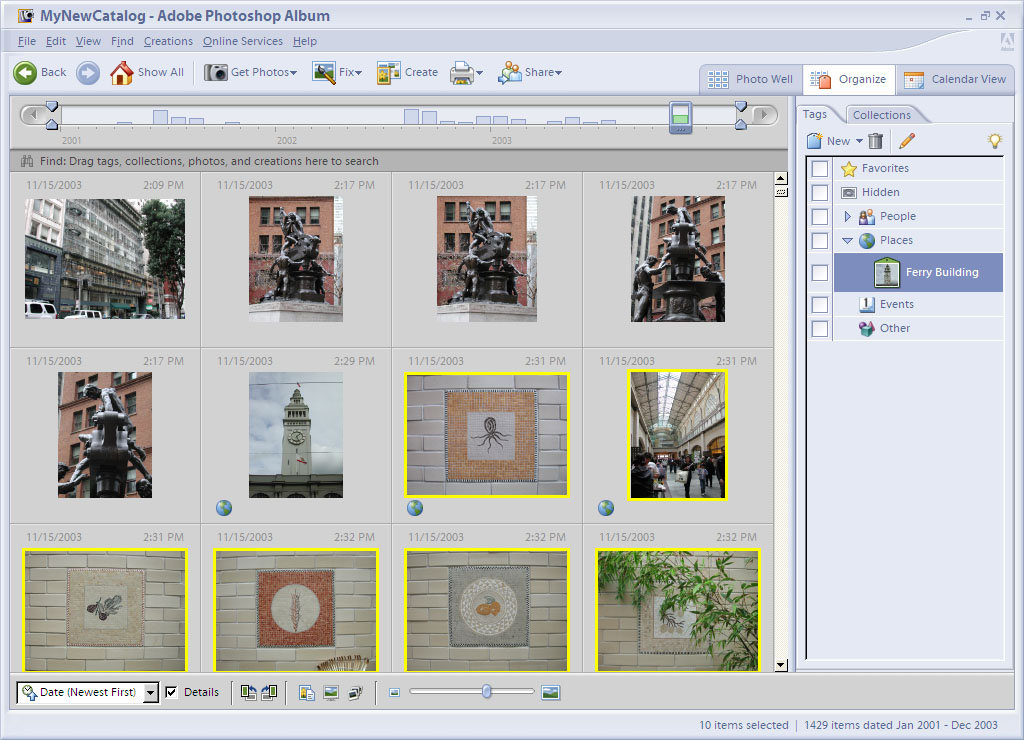Click the smallest thumbnail size icon

(x=394, y=692)
